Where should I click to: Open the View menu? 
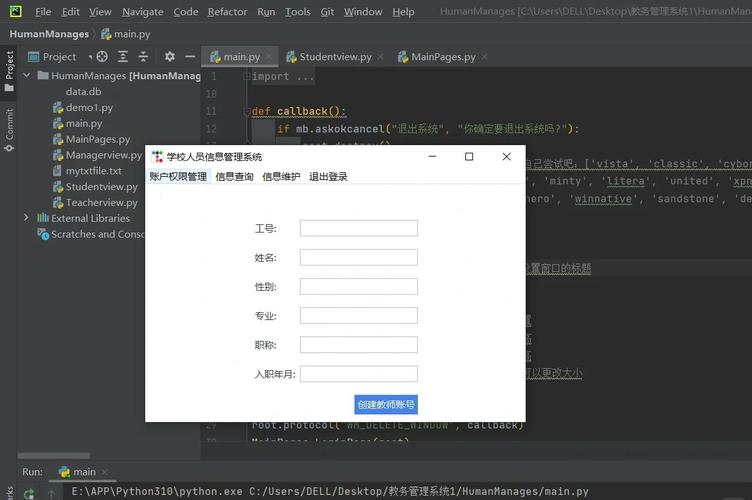click(100, 12)
